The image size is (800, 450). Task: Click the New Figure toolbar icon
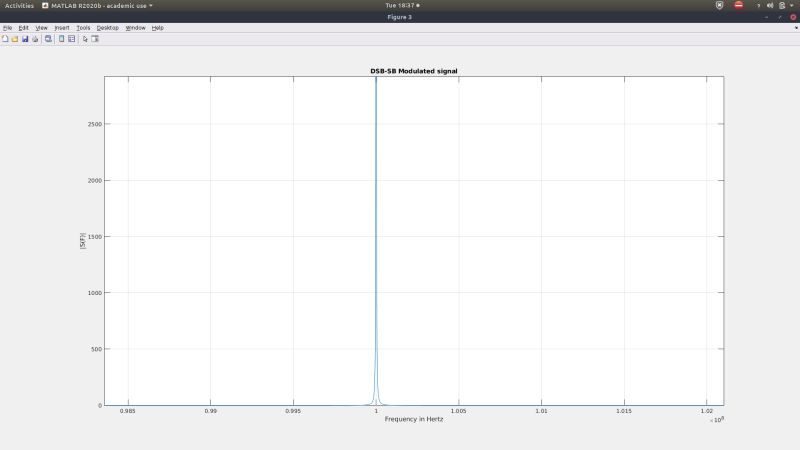(5, 39)
